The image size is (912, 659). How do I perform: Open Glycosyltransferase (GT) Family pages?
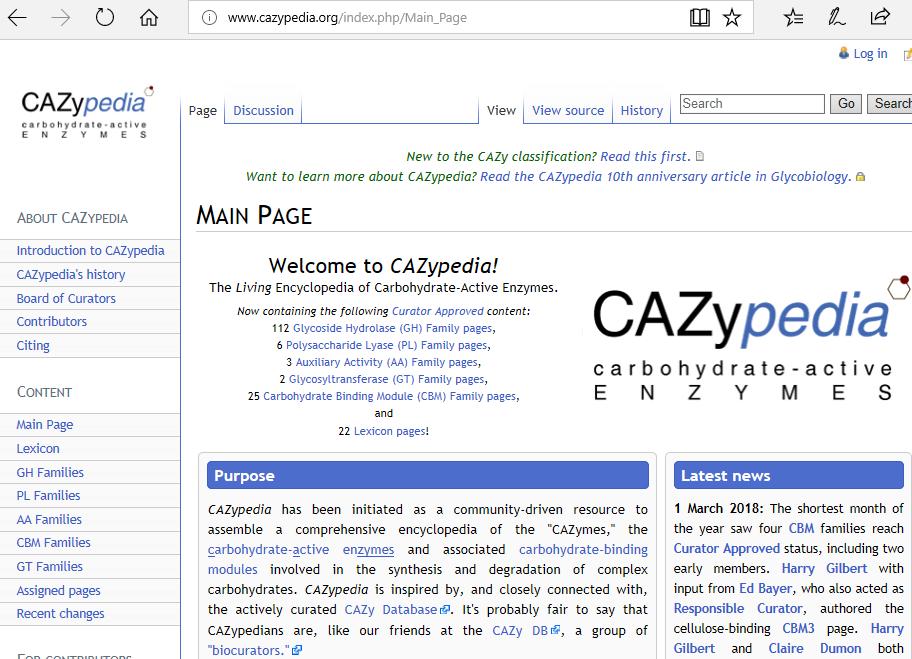pos(387,379)
